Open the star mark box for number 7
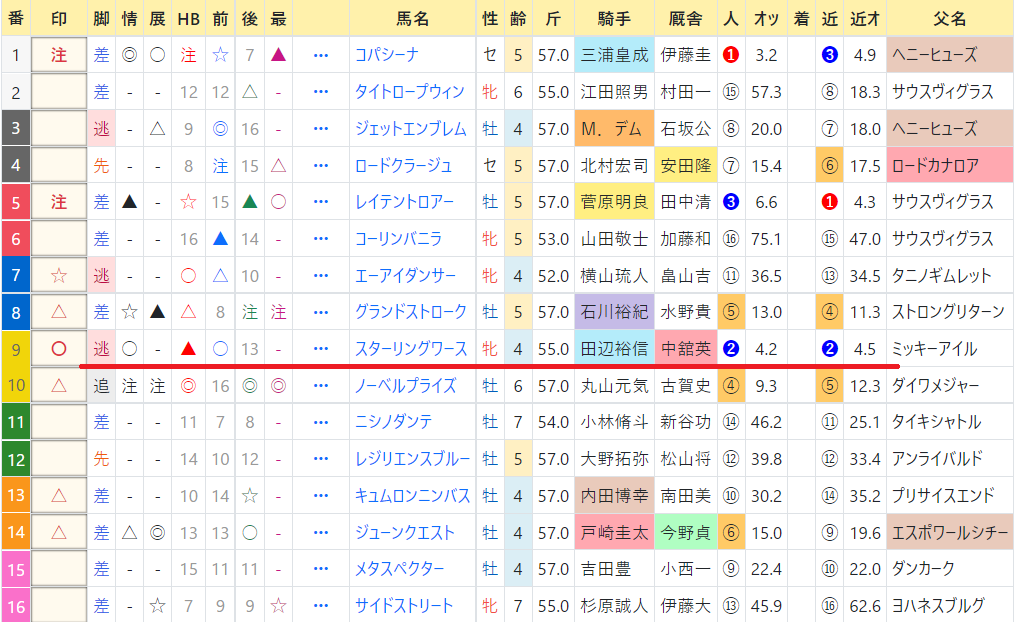This screenshot has height=622, width=1014. coord(59,276)
